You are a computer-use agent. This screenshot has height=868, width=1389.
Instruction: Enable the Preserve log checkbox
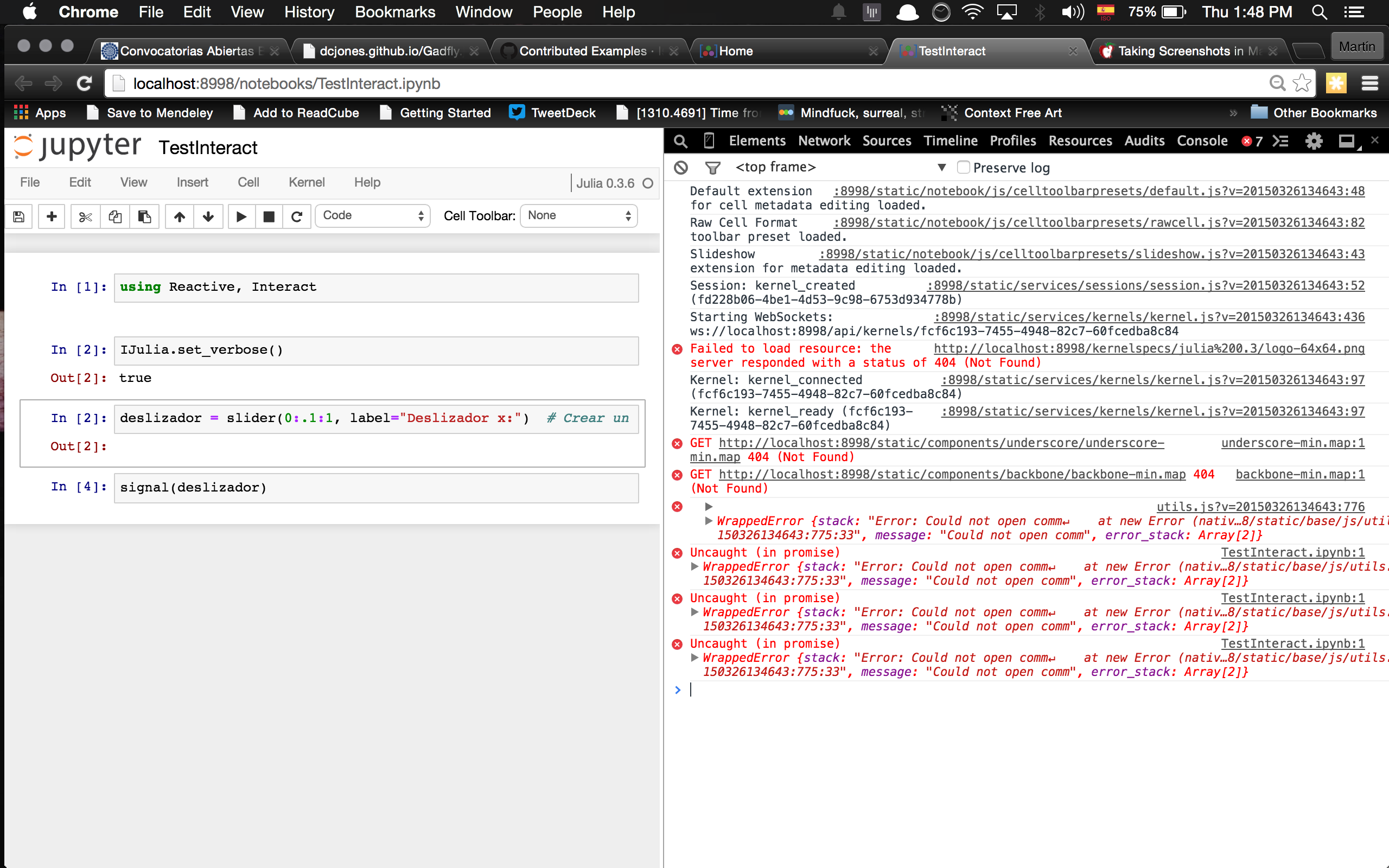(964, 168)
